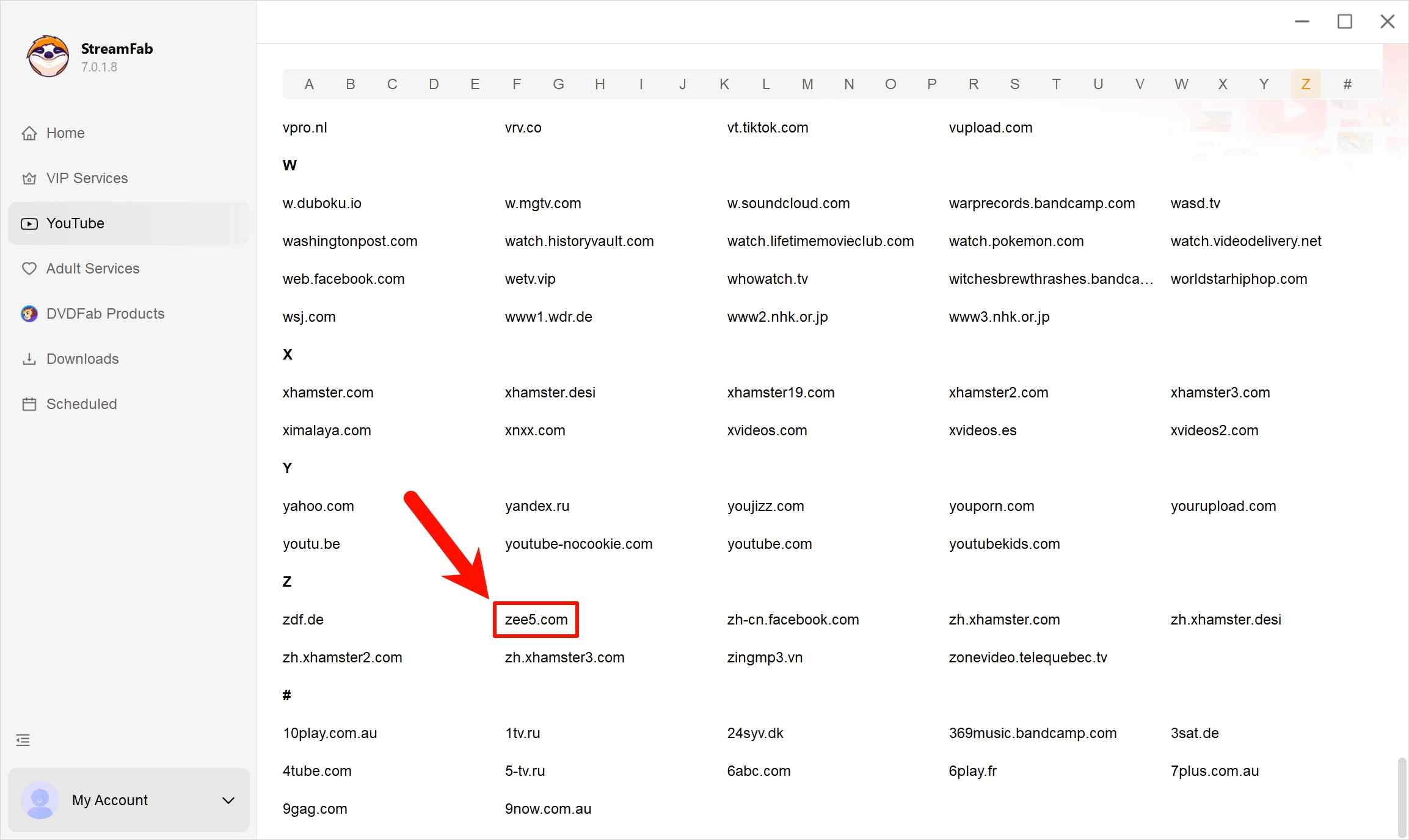This screenshot has height=840, width=1409.
Task: Select the YouTube play icon in sidebar
Action: (x=29, y=223)
